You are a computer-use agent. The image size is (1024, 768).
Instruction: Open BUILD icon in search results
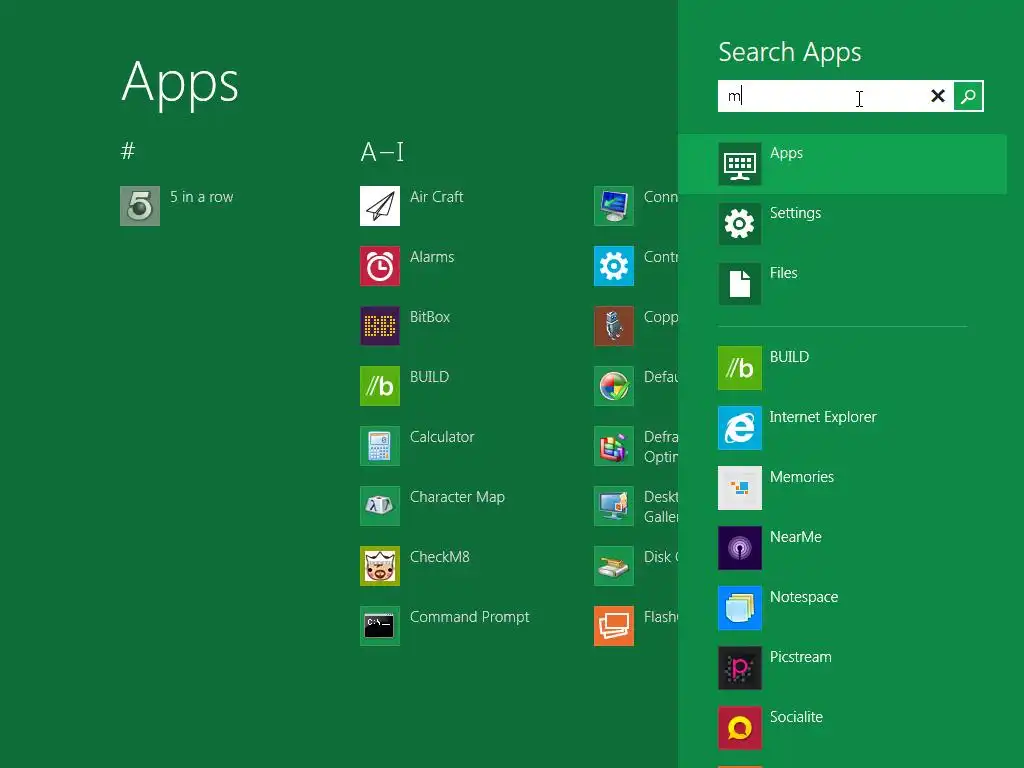pyautogui.click(x=739, y=368)
